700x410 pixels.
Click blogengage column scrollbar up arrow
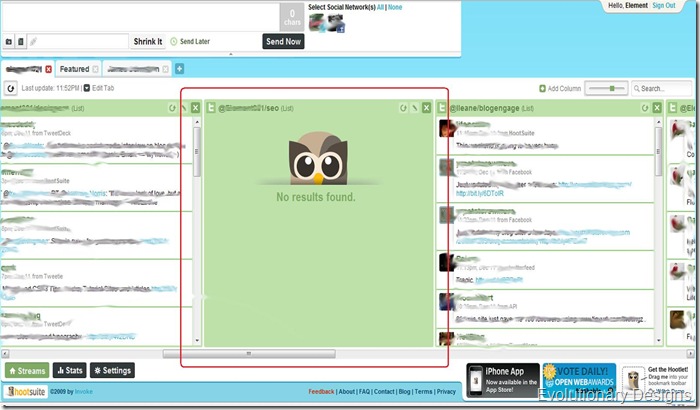coord(658,122)
